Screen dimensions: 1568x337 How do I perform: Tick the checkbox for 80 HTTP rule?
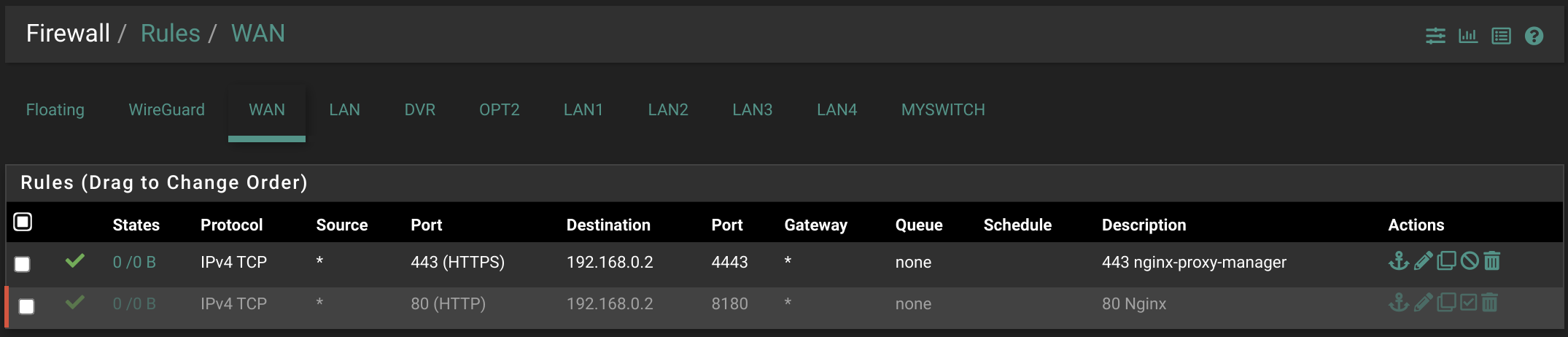[x=26, y=306]
